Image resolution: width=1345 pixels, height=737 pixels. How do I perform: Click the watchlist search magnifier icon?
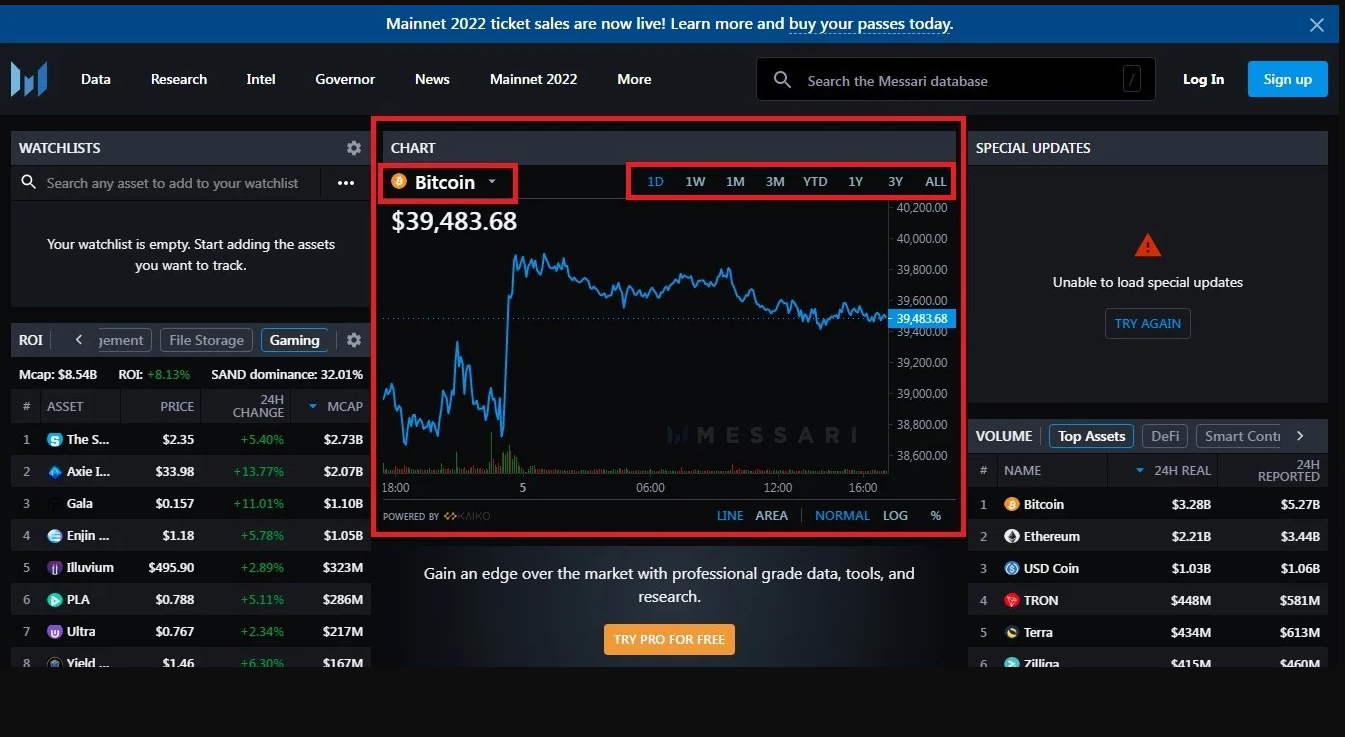coord(29,183)
